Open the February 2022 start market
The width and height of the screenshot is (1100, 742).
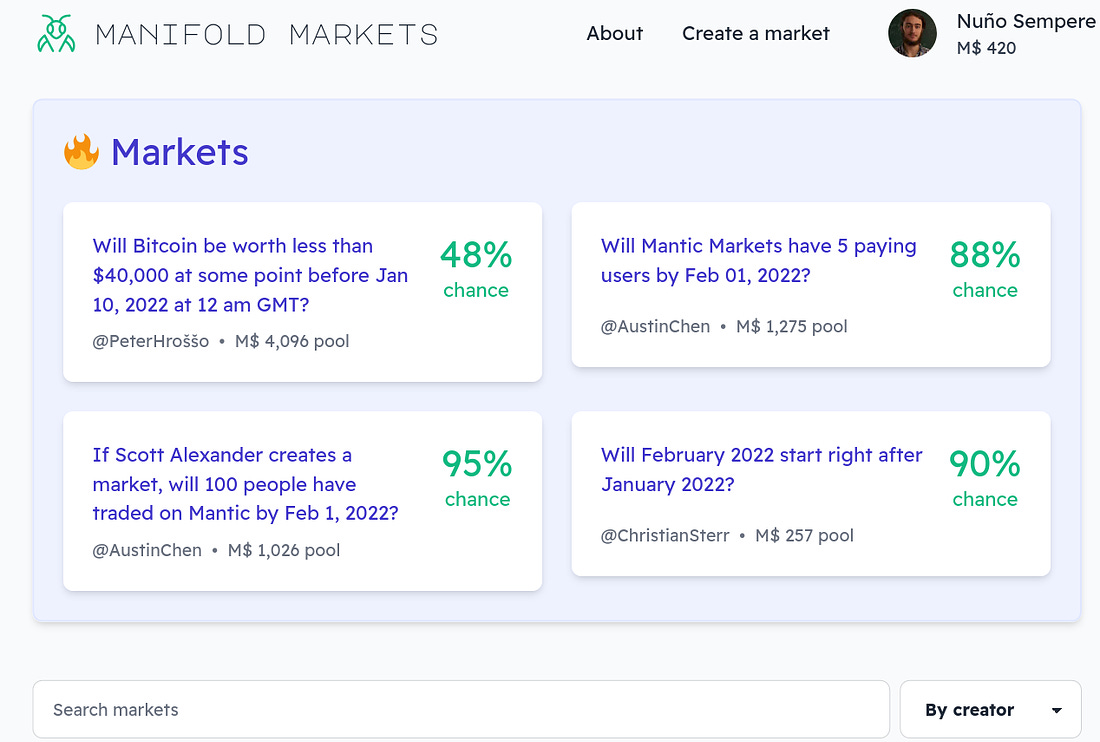pyautogui.click(x=761, y=469)
